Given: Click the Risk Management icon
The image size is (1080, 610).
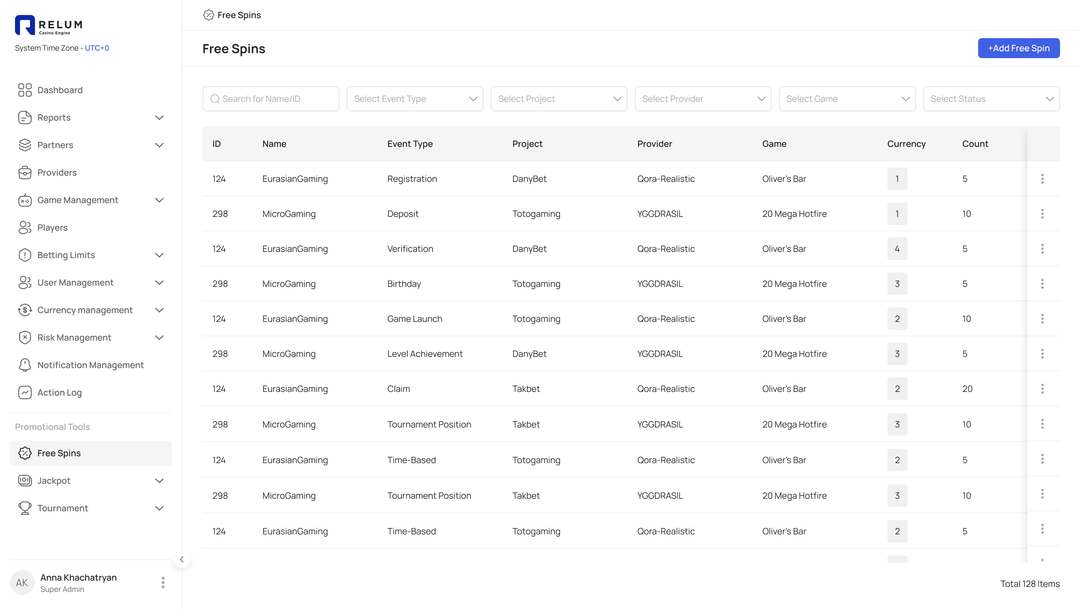Looking at the screenshot, I should point(25,338).
